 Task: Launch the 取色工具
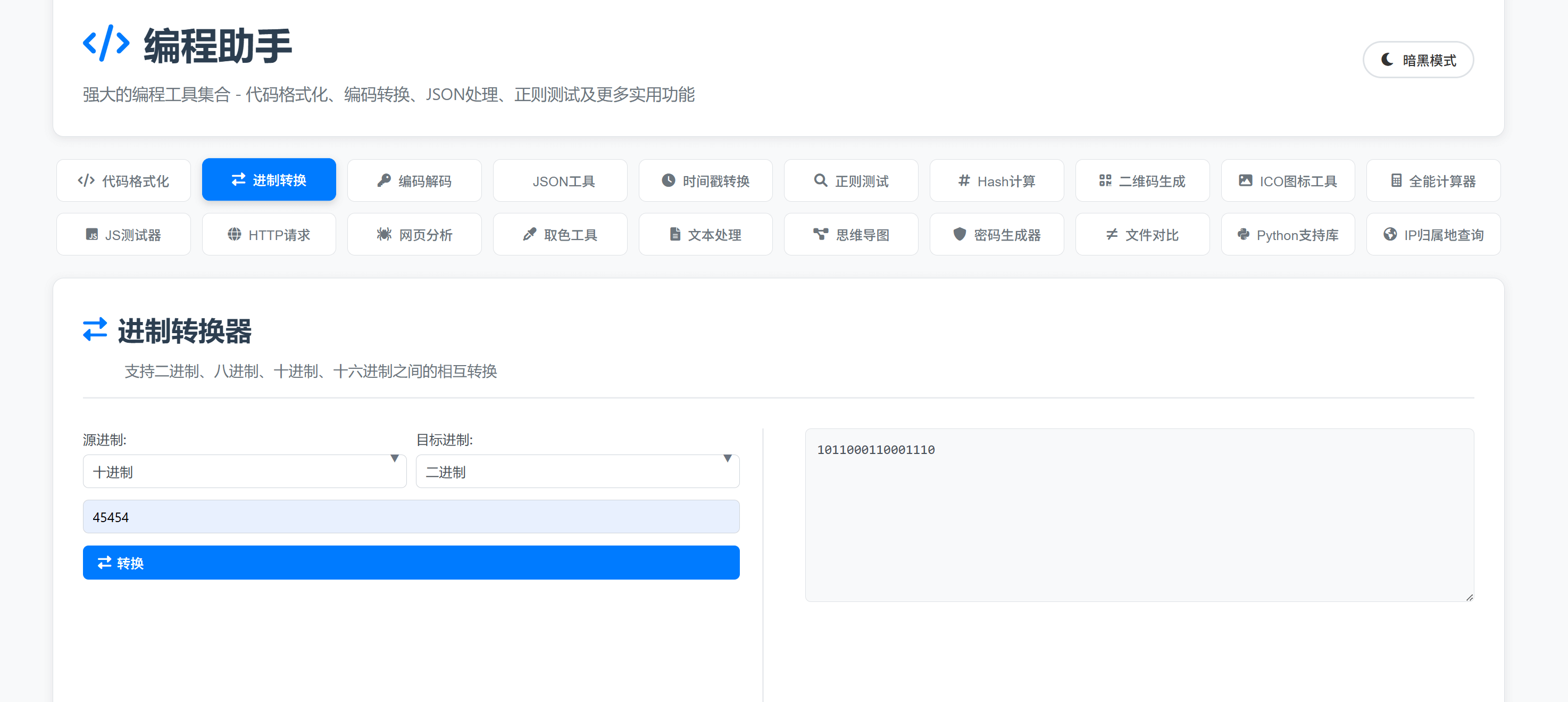pos(560,234)
